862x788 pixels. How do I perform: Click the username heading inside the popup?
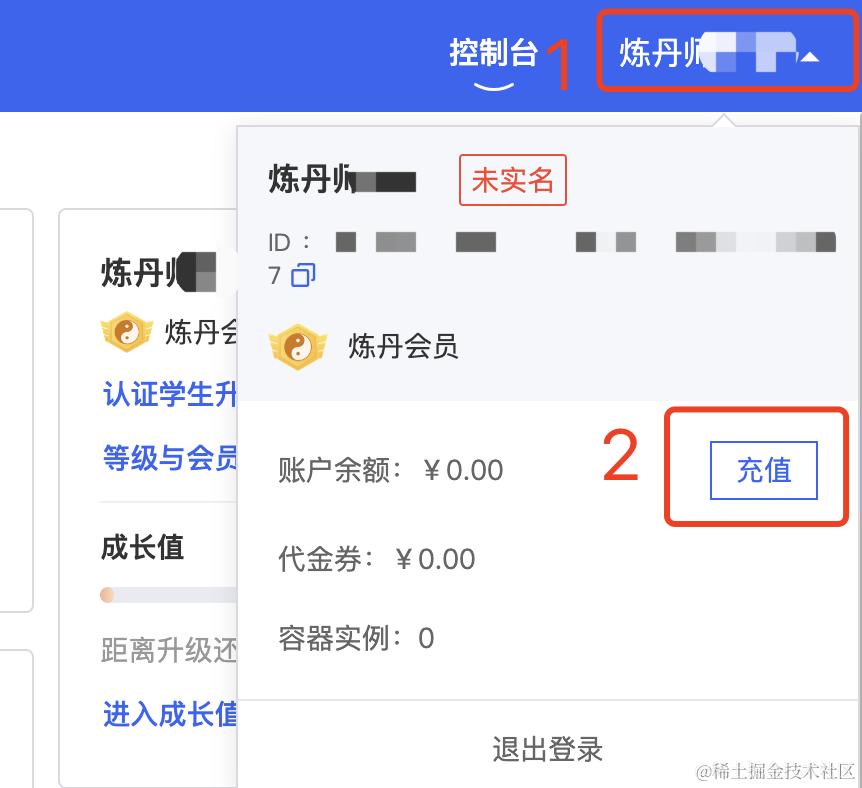coord(342,179)
